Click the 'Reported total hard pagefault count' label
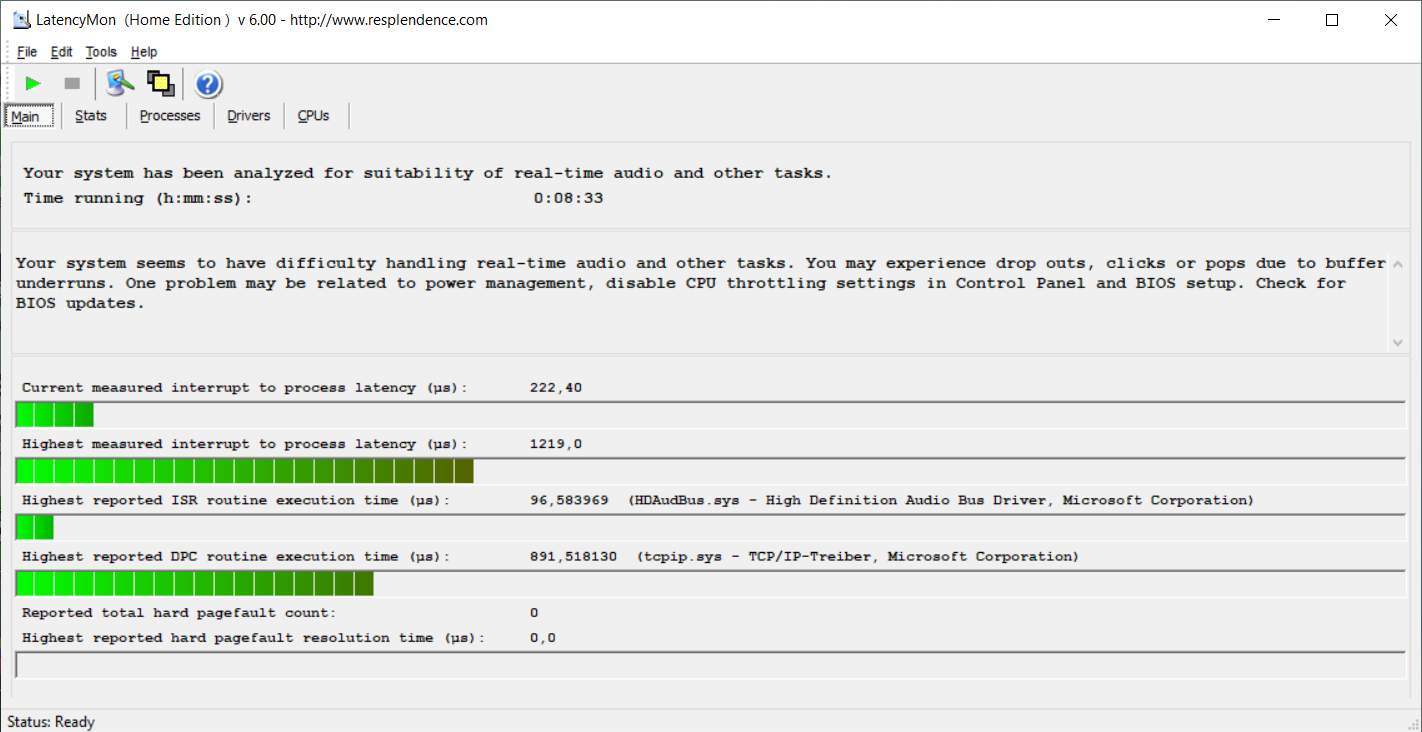Image resolution: width=1422 pixels, height=732 pixels. 179,612
